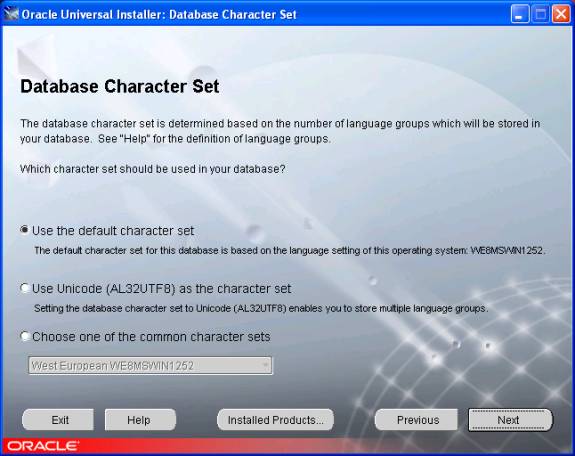Click the Oracle Universal Installer title bar icon

pos(11,14)
